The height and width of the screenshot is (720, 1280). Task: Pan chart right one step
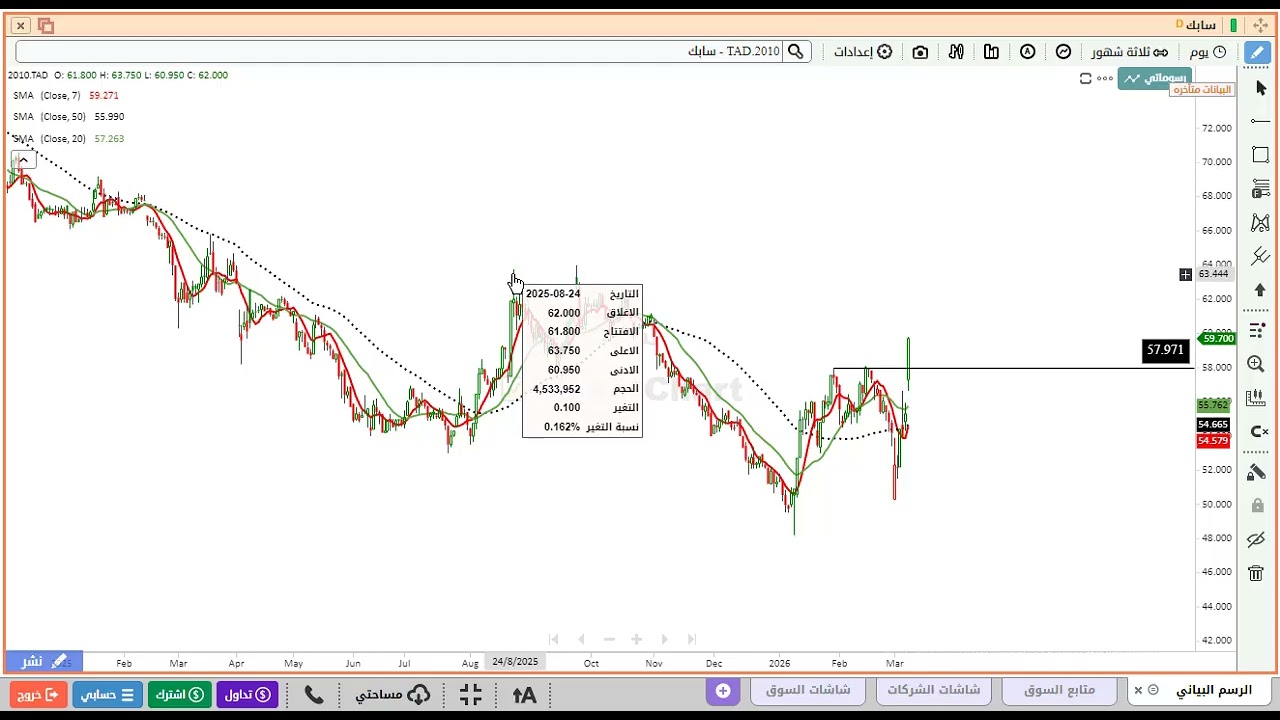[664, 639]
